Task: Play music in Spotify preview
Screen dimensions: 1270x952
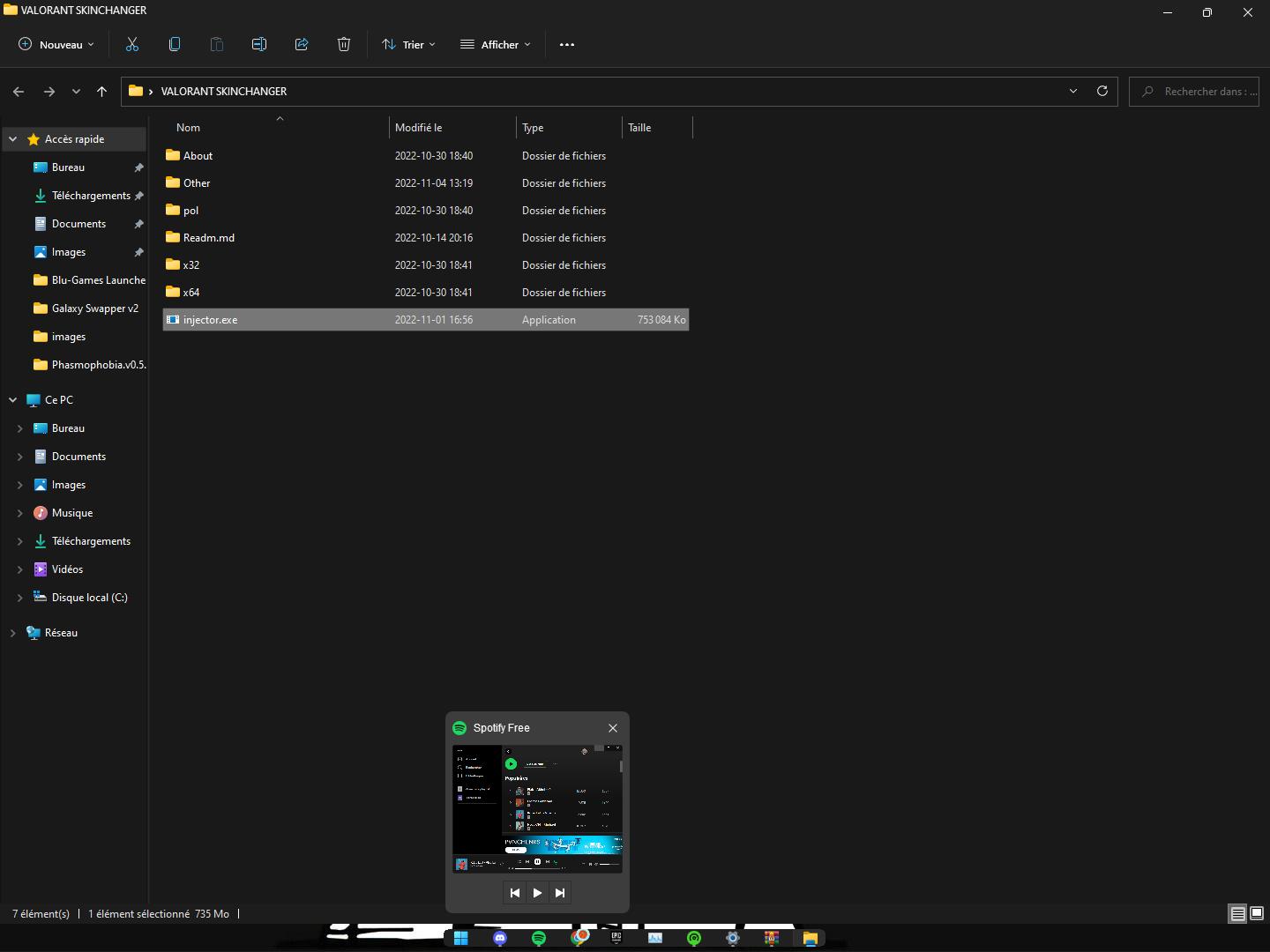Action: tap(537, 893)
